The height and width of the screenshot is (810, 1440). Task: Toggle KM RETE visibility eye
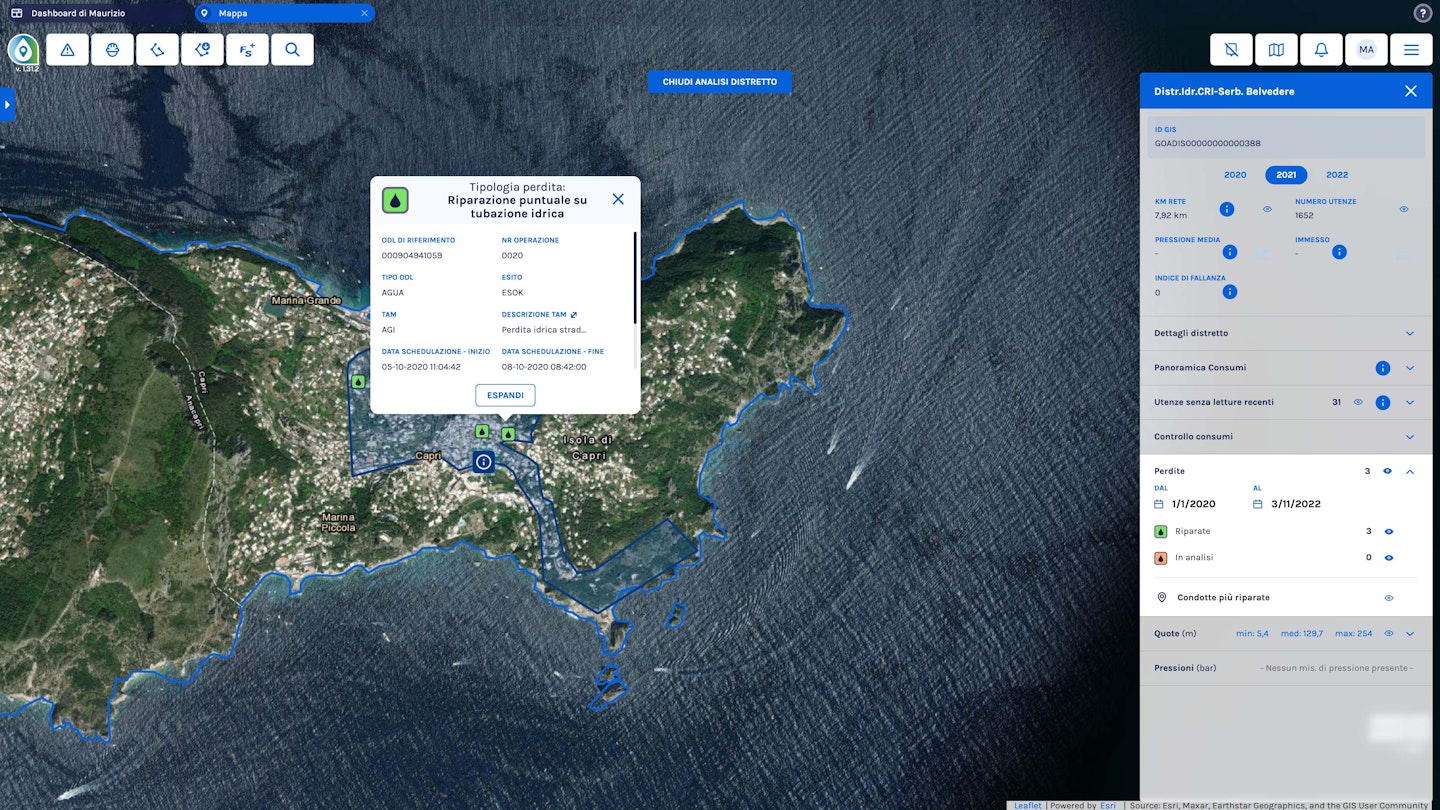click(x=1267, y=209)
